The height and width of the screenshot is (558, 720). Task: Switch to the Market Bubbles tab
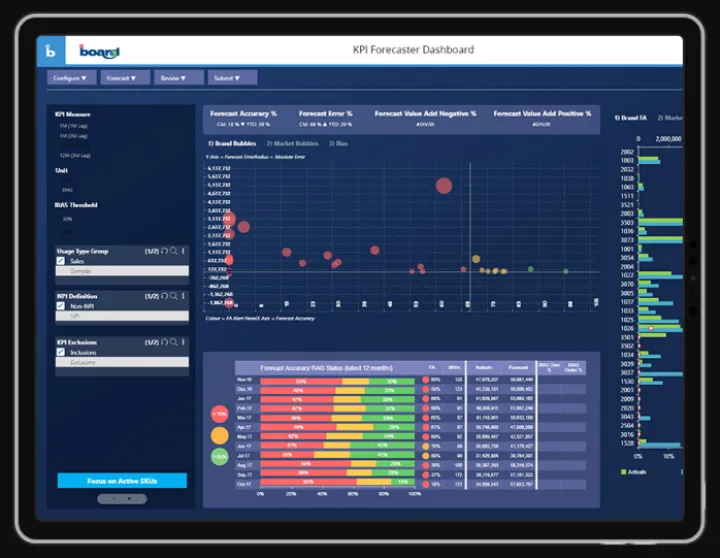pyautogui.click(x=295, y=144)
